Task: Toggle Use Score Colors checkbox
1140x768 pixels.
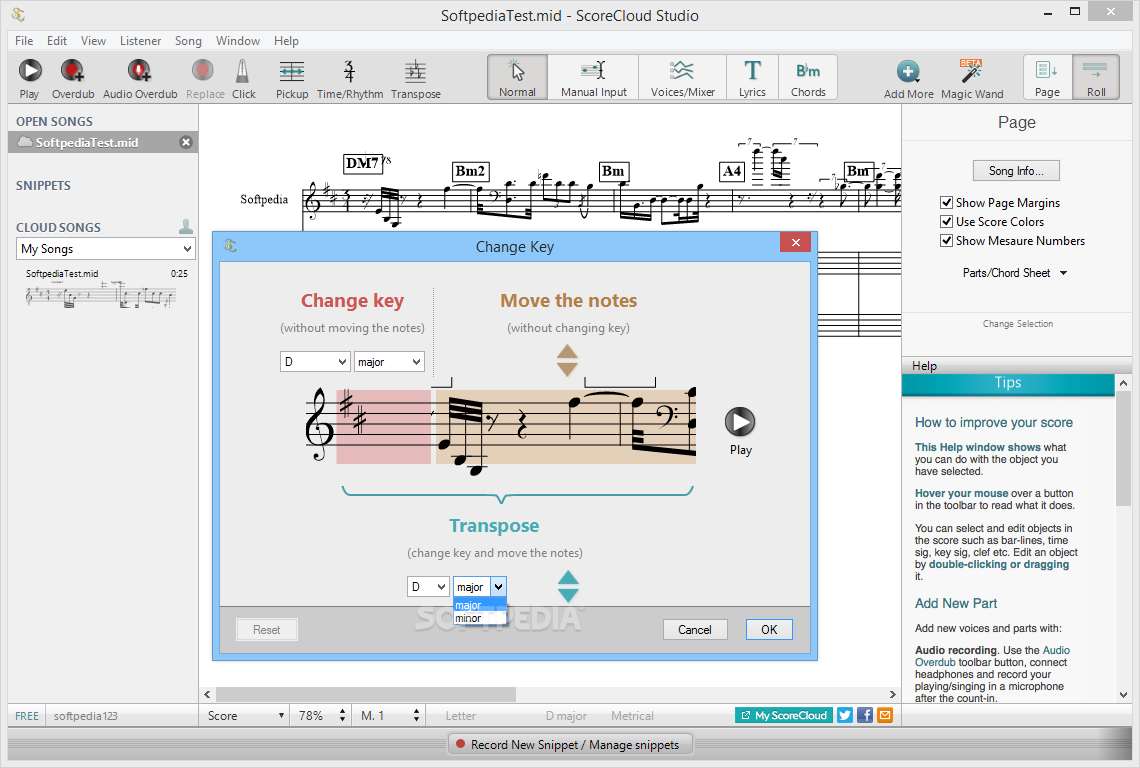Action: [x=947, y=222]
